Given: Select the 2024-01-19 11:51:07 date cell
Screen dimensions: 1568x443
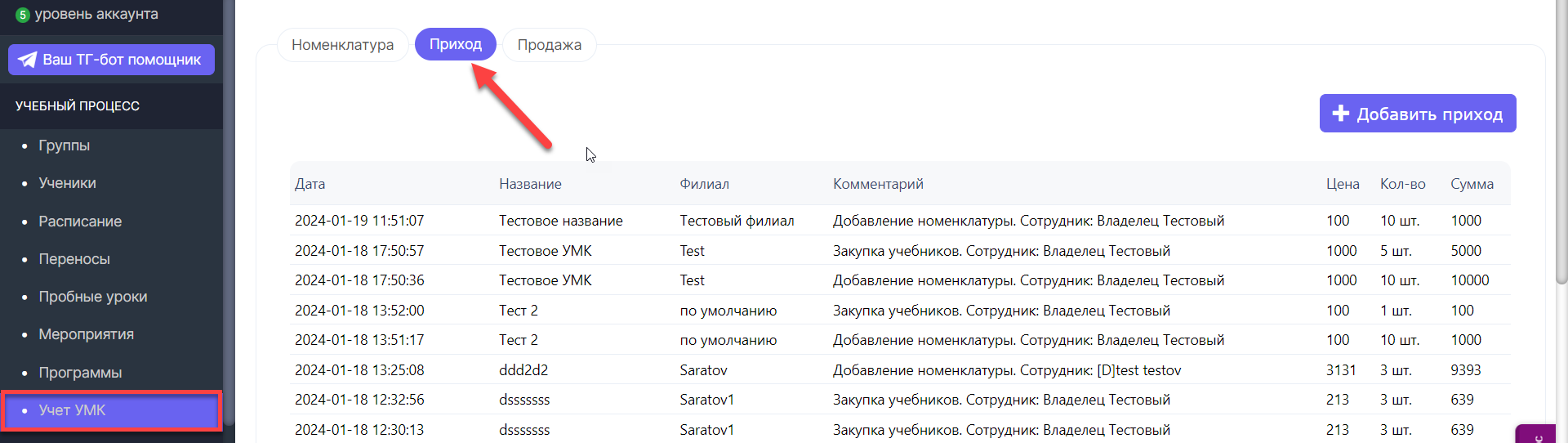Looking at the screenshot, I should tap(359, 221).
